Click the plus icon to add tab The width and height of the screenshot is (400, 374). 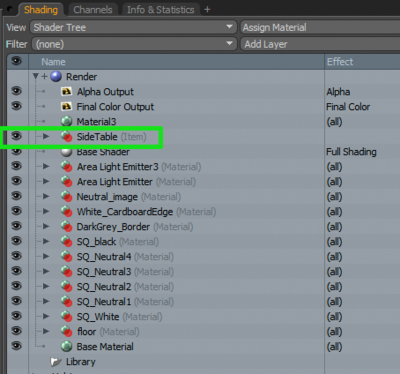coord(207,10)
